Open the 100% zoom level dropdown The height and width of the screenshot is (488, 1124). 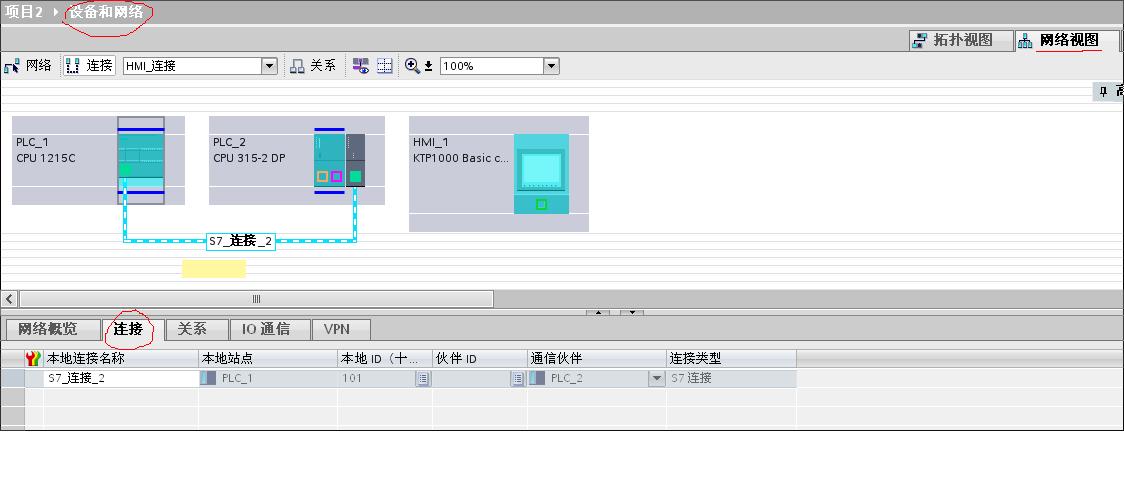click(551, 66)
